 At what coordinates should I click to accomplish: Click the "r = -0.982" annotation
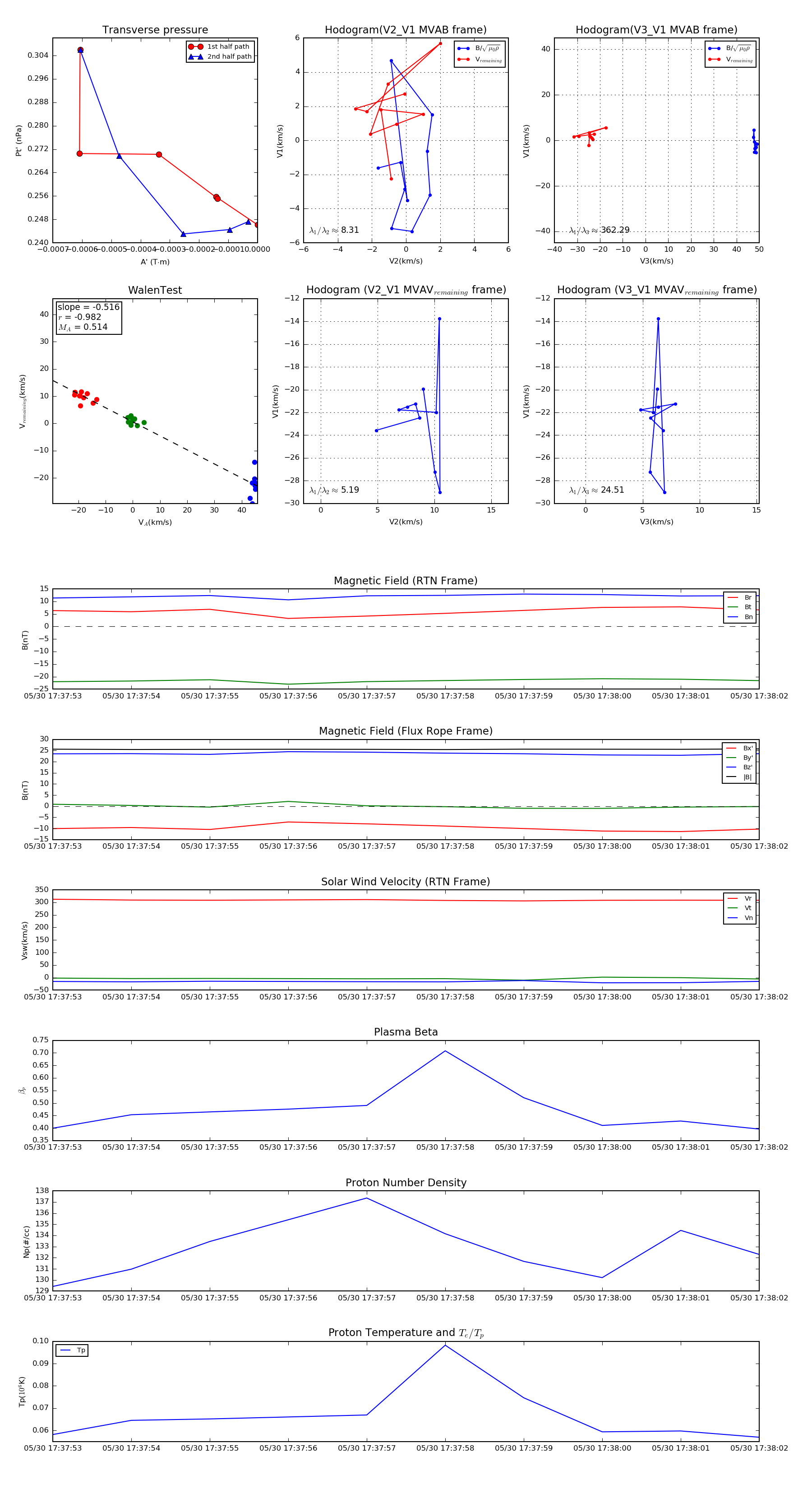pyautogui.click(x=80, y=317)
